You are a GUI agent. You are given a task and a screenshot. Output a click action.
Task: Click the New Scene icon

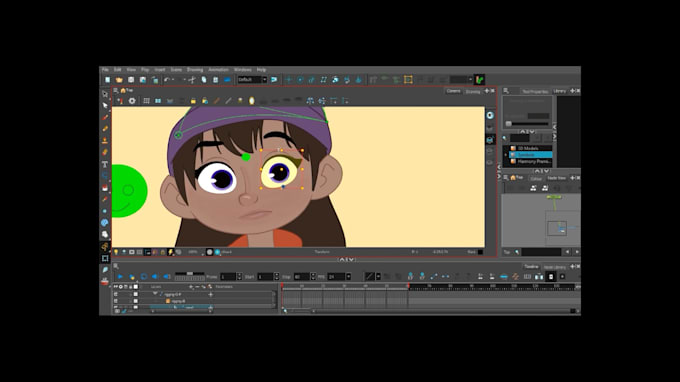click(108, 80)
